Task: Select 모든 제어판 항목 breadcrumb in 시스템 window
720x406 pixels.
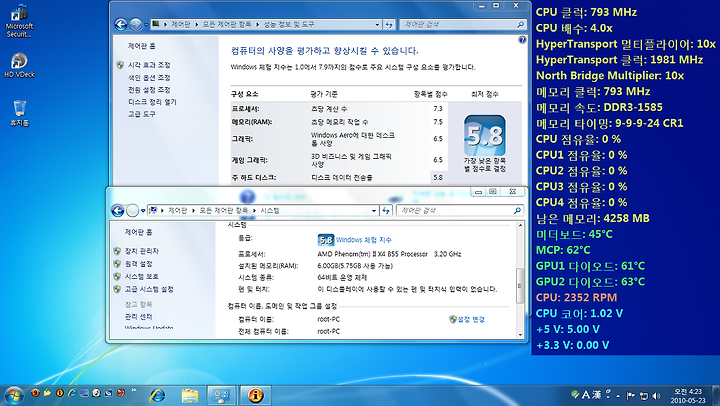Action: point(224,210)
